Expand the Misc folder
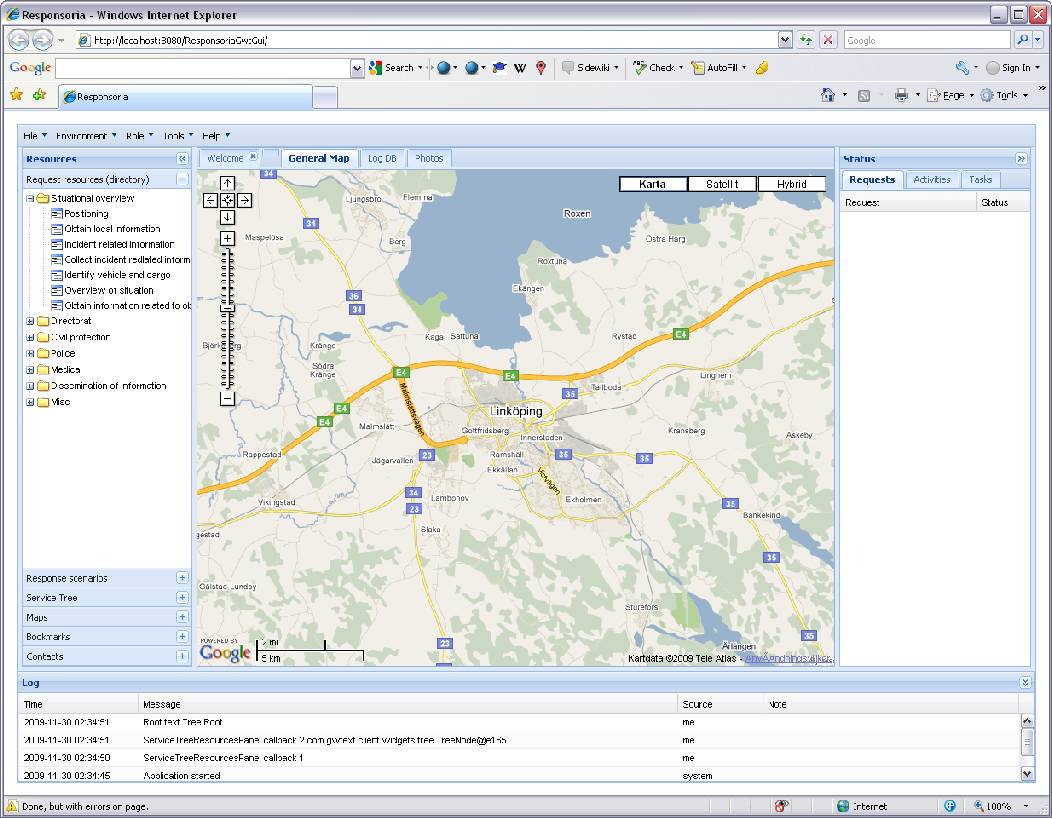Viewport: 1052px width, 818px height. [30, 402]
